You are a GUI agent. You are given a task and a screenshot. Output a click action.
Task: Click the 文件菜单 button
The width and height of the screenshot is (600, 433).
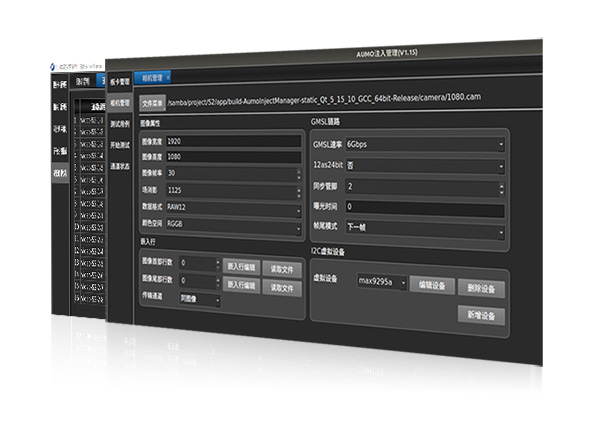(x=152, y=103)
